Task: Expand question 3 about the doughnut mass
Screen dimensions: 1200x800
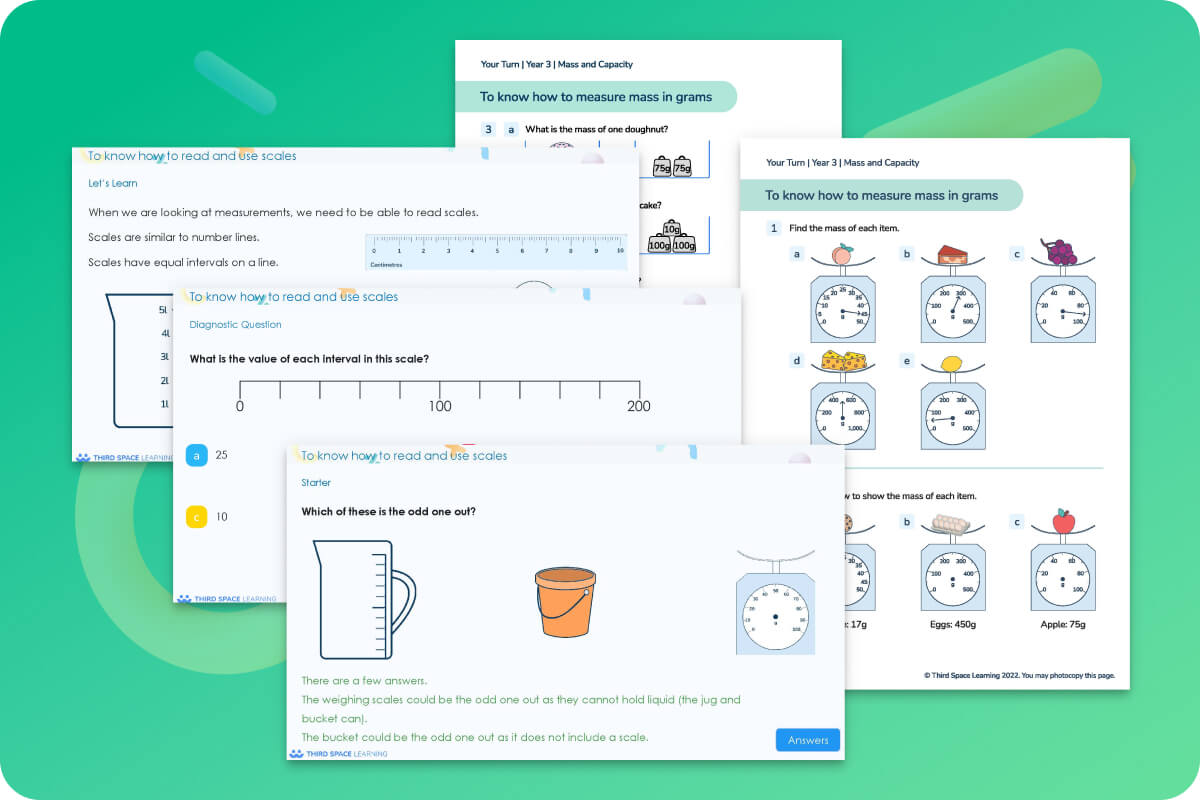Action: pos(487,129)
